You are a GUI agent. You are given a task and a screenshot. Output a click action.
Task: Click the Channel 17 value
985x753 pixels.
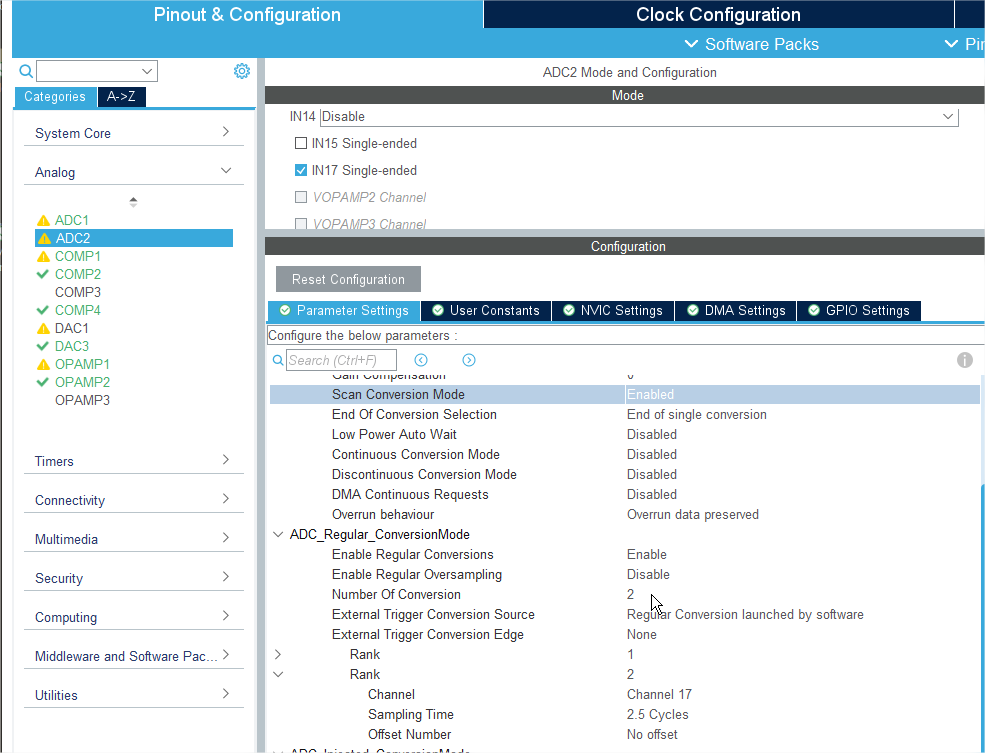(x=659, y=695)
